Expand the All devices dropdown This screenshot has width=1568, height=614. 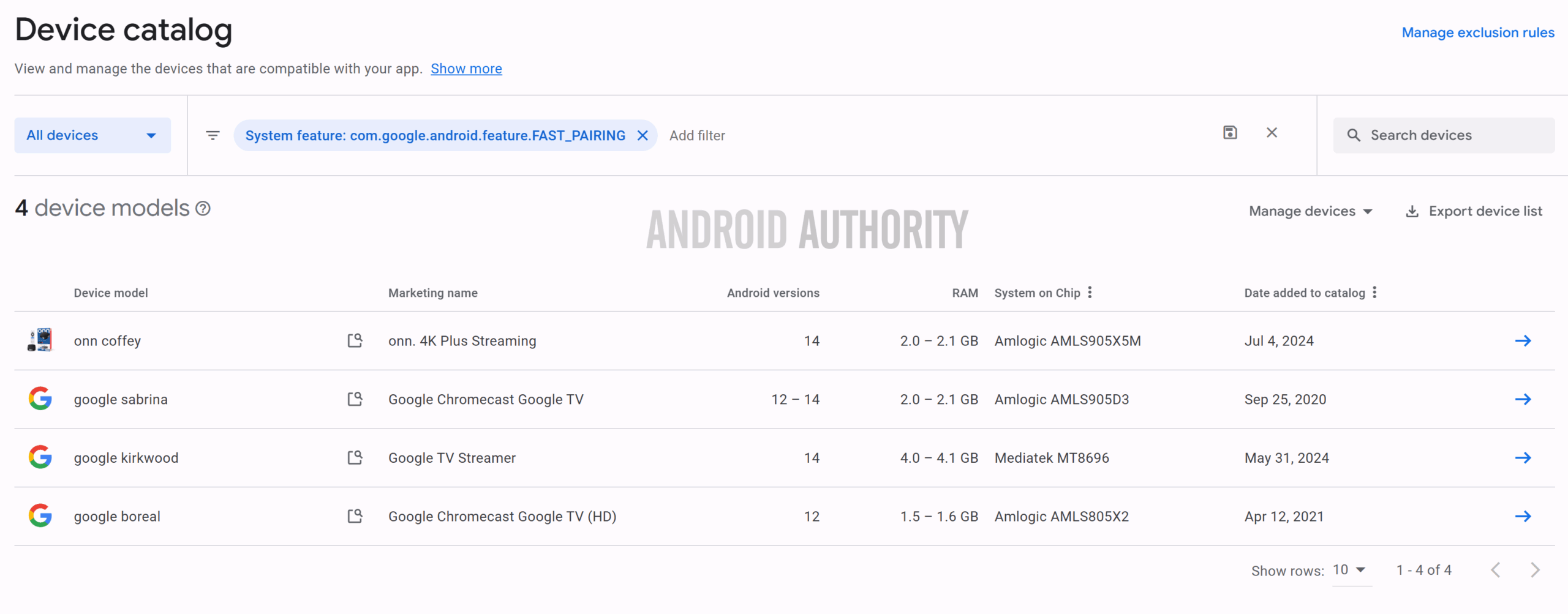[x=92, y=135]
